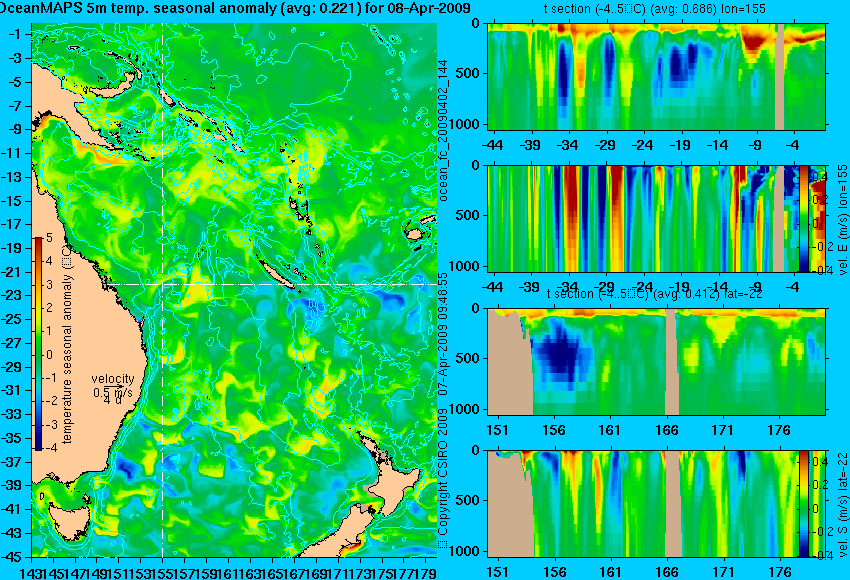850x580 pixels.
Task: Click the lat=-22 temperature section plot
Action: [656, 362]
